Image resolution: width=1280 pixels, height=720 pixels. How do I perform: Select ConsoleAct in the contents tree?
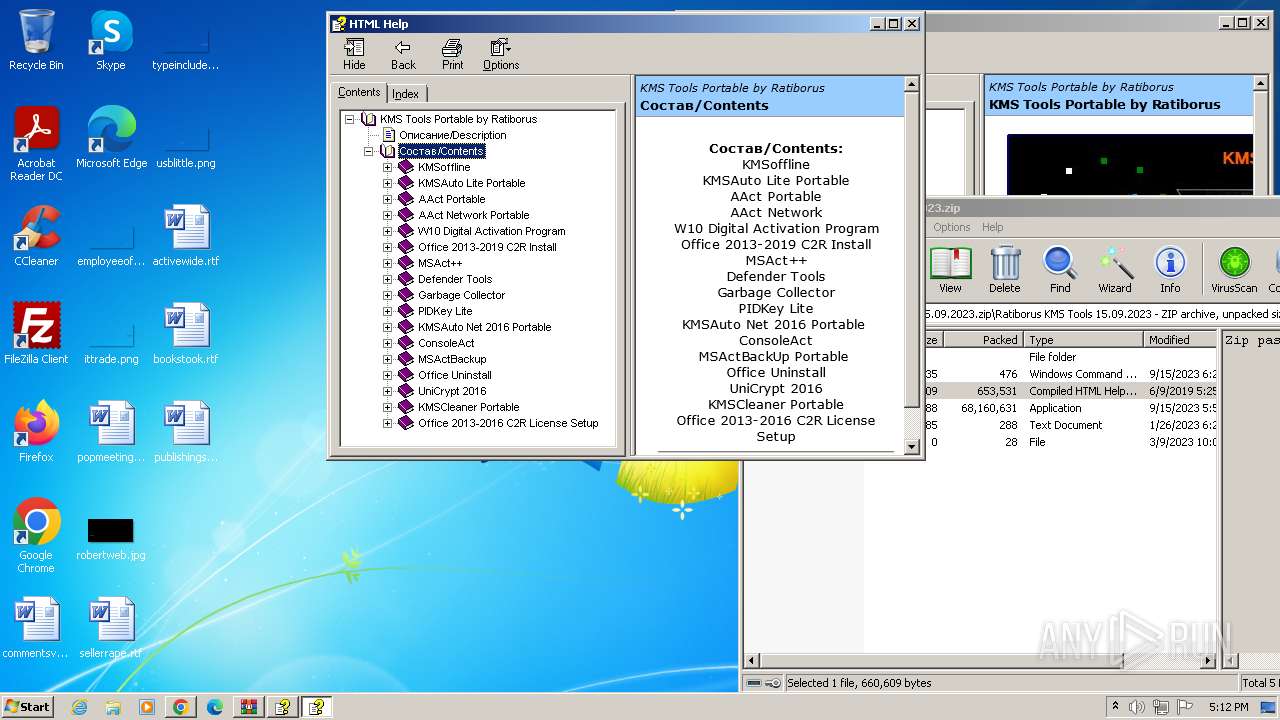(x=446, y=343)
